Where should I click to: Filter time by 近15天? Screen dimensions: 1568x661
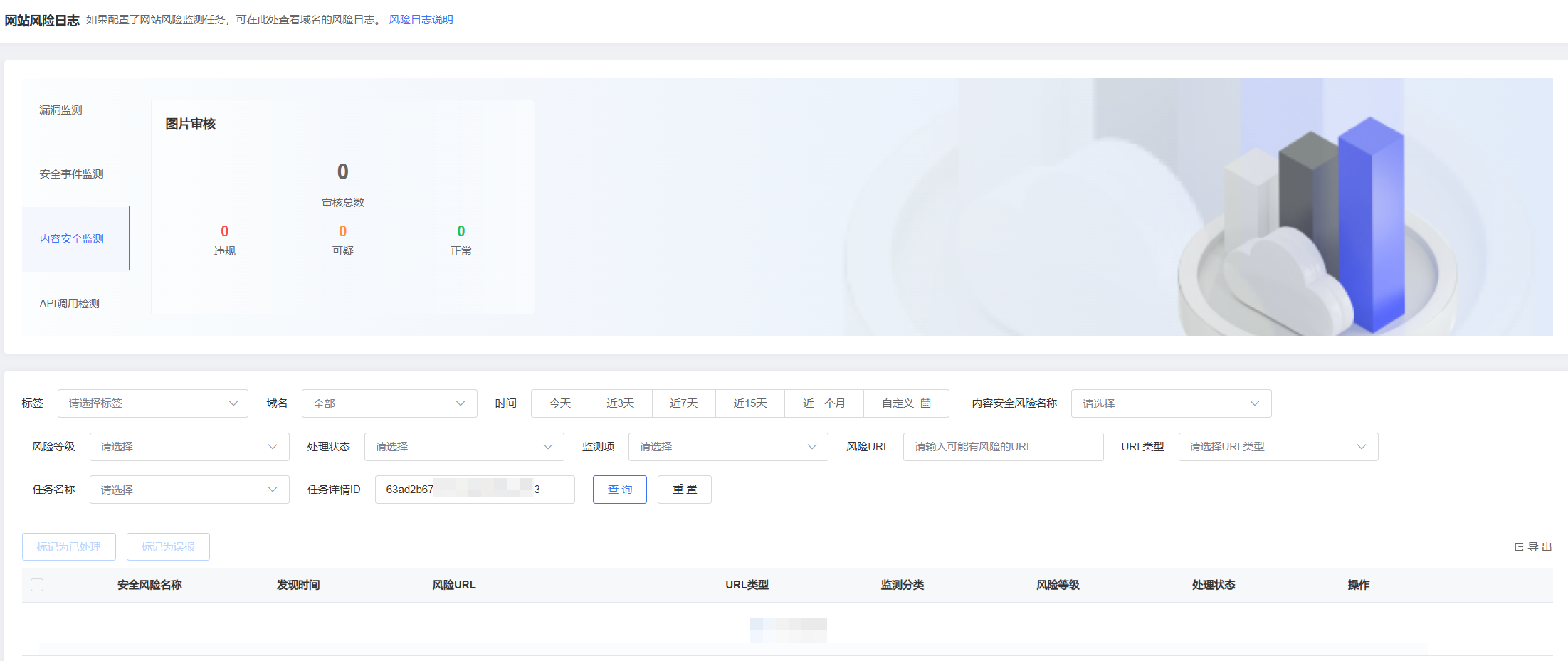point(750,403)
